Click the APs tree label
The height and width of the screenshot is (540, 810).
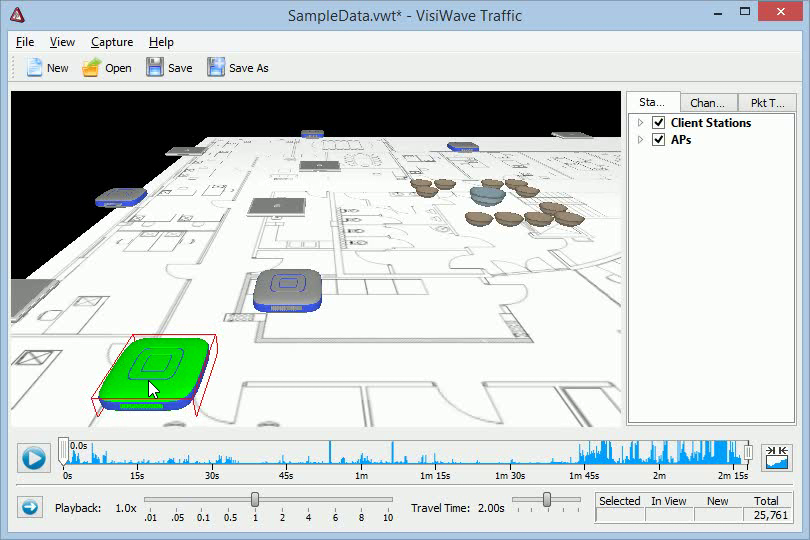(681, 140)
